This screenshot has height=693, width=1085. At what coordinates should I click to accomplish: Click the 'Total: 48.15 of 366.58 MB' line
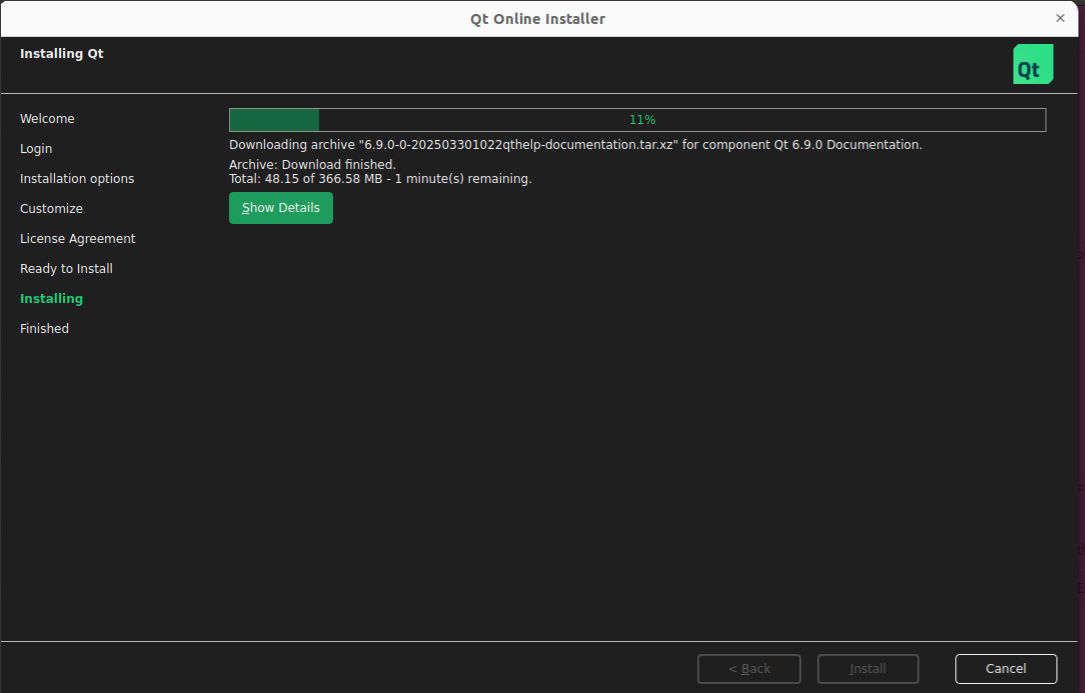point(380,179)
